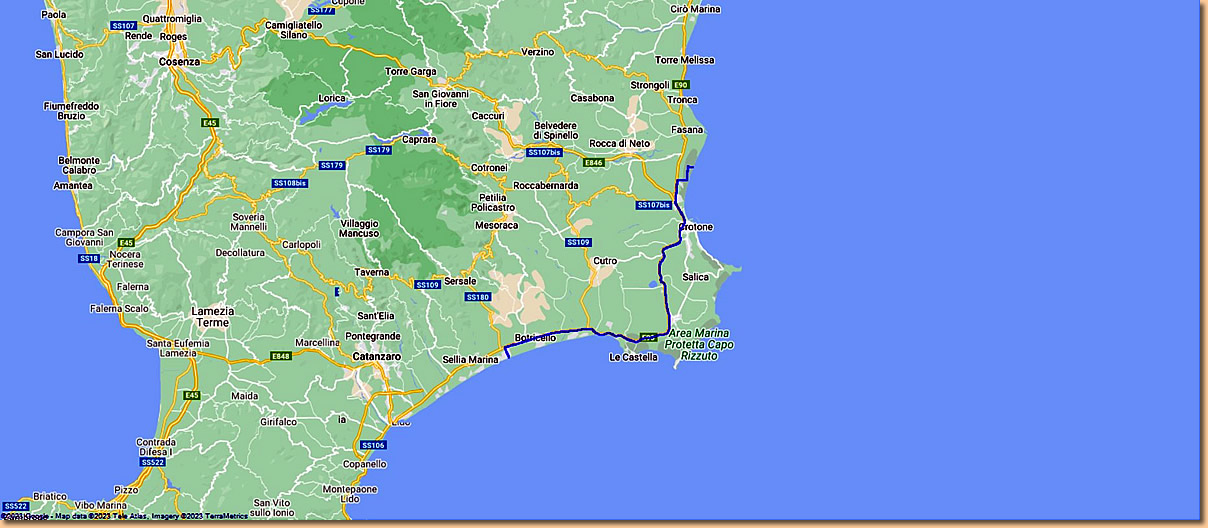Click the Villaggio Mancuso label

pyautogui.click(x=361, y=228)
